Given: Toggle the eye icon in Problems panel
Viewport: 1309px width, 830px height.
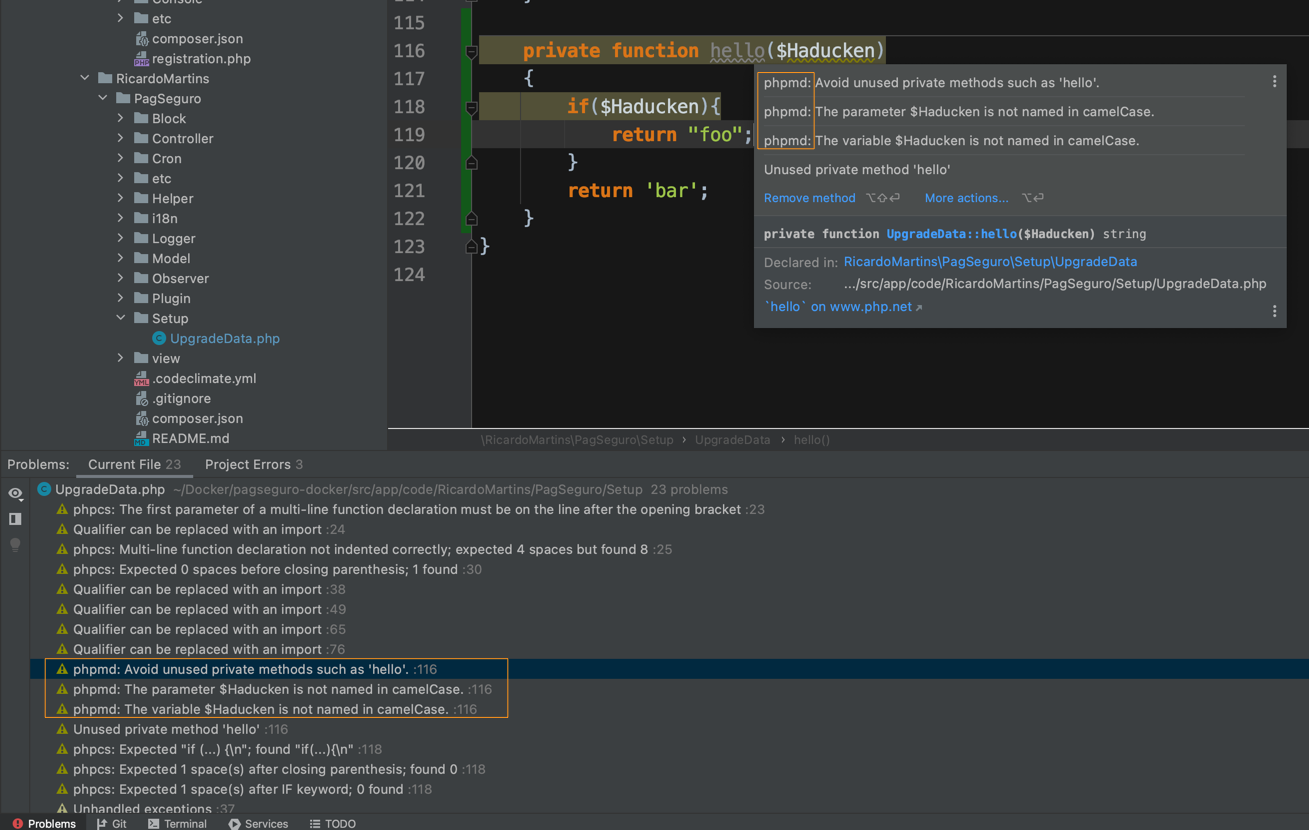Looking at the screenshot, I should pyautogui.click(x=15, y=493).
